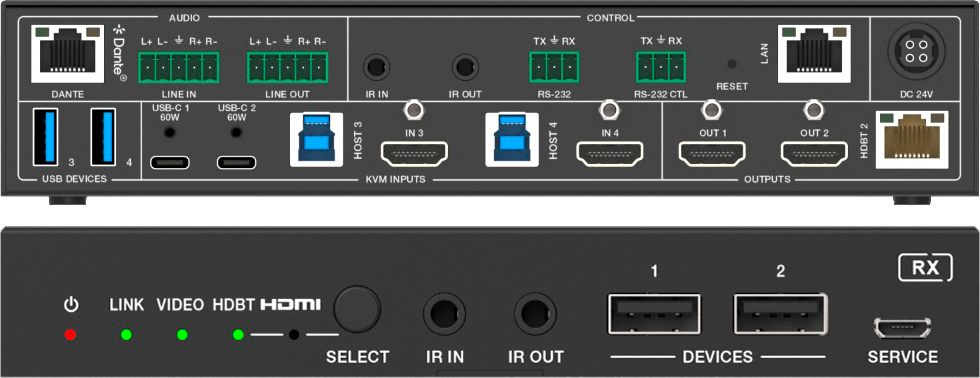Click the green HDBT LED
The height and width of the screenshot is (378, 980).
pyautogui.click(x=238, y=335)
